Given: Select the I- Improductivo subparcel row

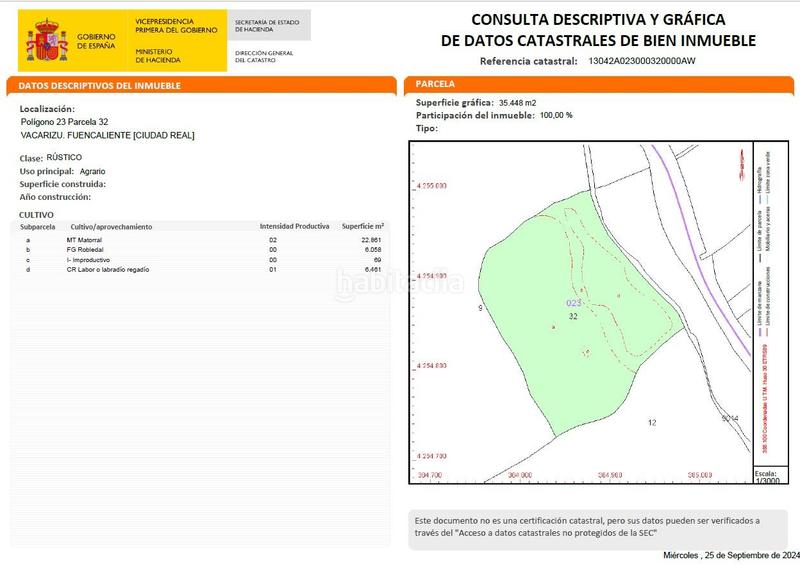Looking at the screenshot, I should tap(200, 260).
